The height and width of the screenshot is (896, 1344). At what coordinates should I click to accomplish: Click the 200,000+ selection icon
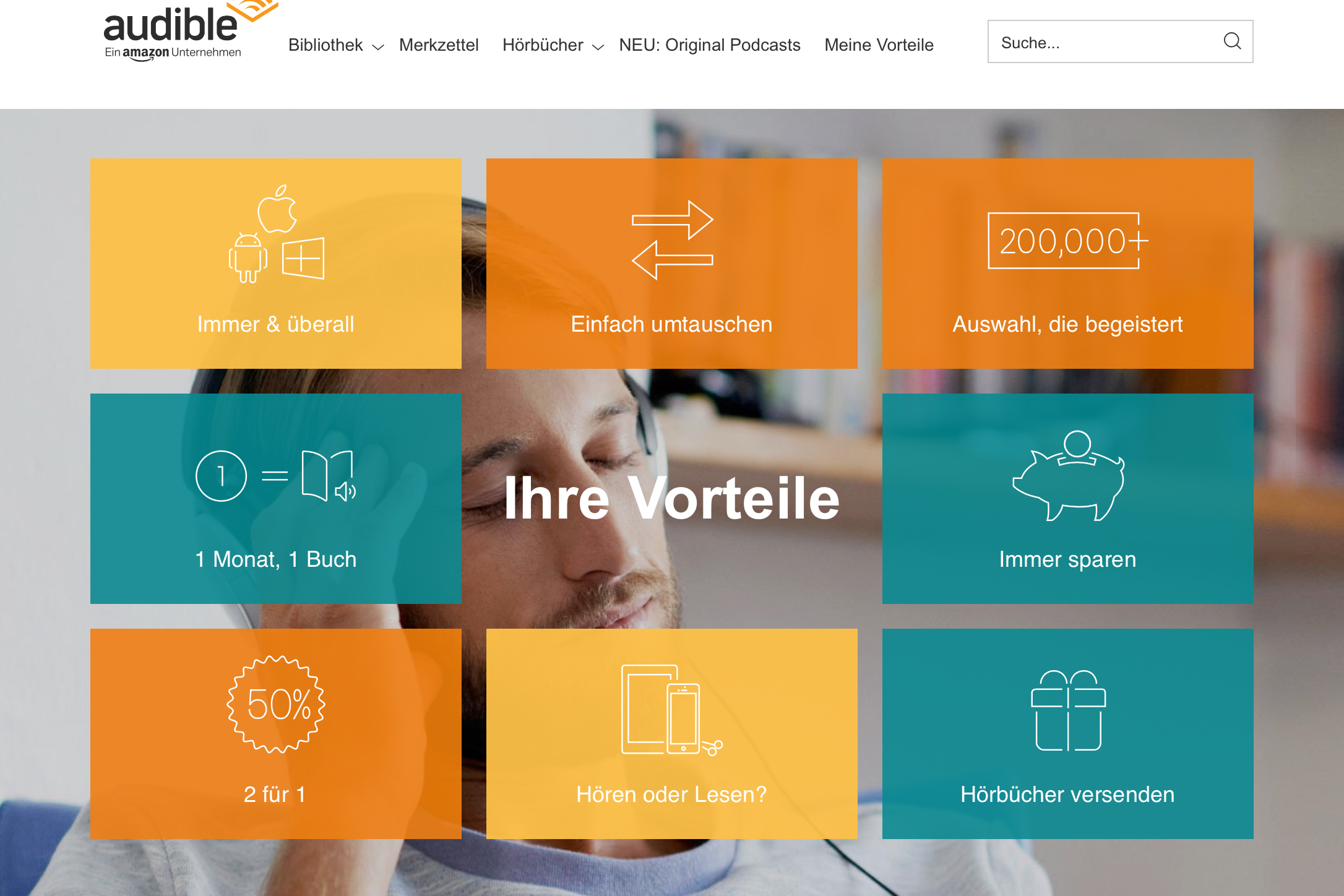point(1067,241)
